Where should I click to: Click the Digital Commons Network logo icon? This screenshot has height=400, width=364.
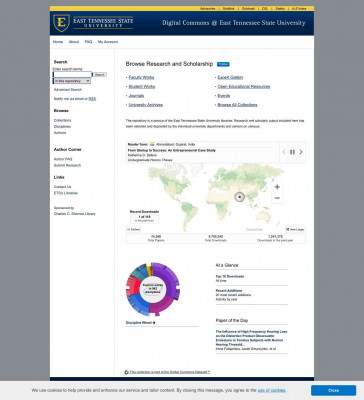[x=126, y=372]
